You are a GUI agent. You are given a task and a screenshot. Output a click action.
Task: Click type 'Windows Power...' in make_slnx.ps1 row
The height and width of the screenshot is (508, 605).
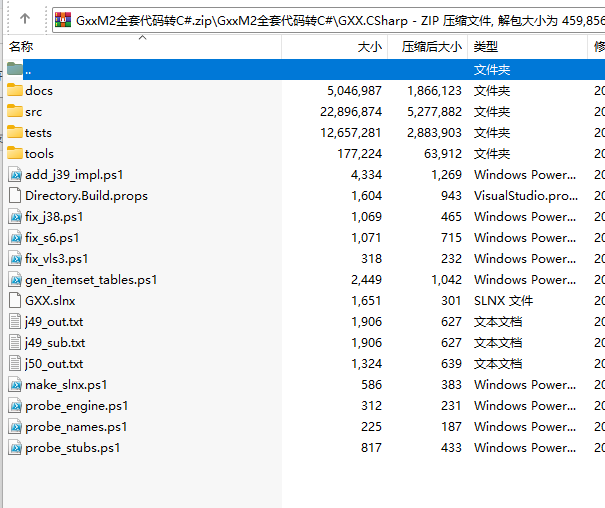tap(525, 385)
